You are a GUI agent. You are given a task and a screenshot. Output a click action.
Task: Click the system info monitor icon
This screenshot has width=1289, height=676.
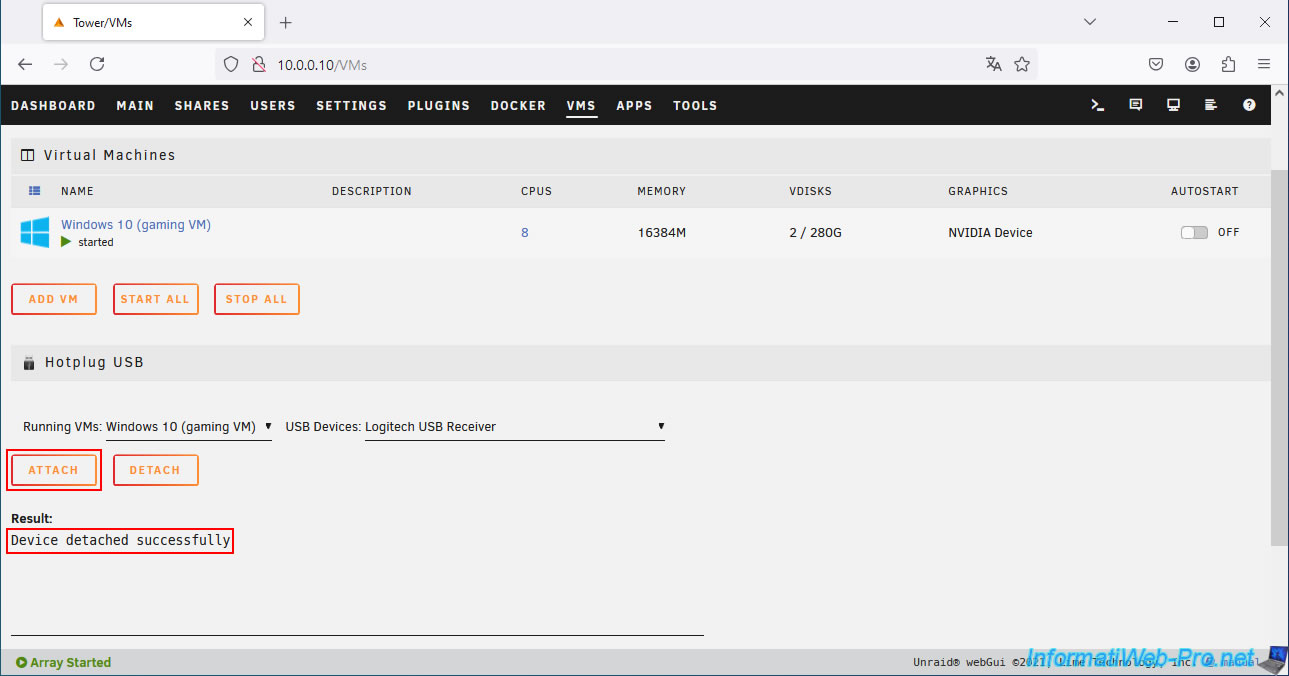1173,105
